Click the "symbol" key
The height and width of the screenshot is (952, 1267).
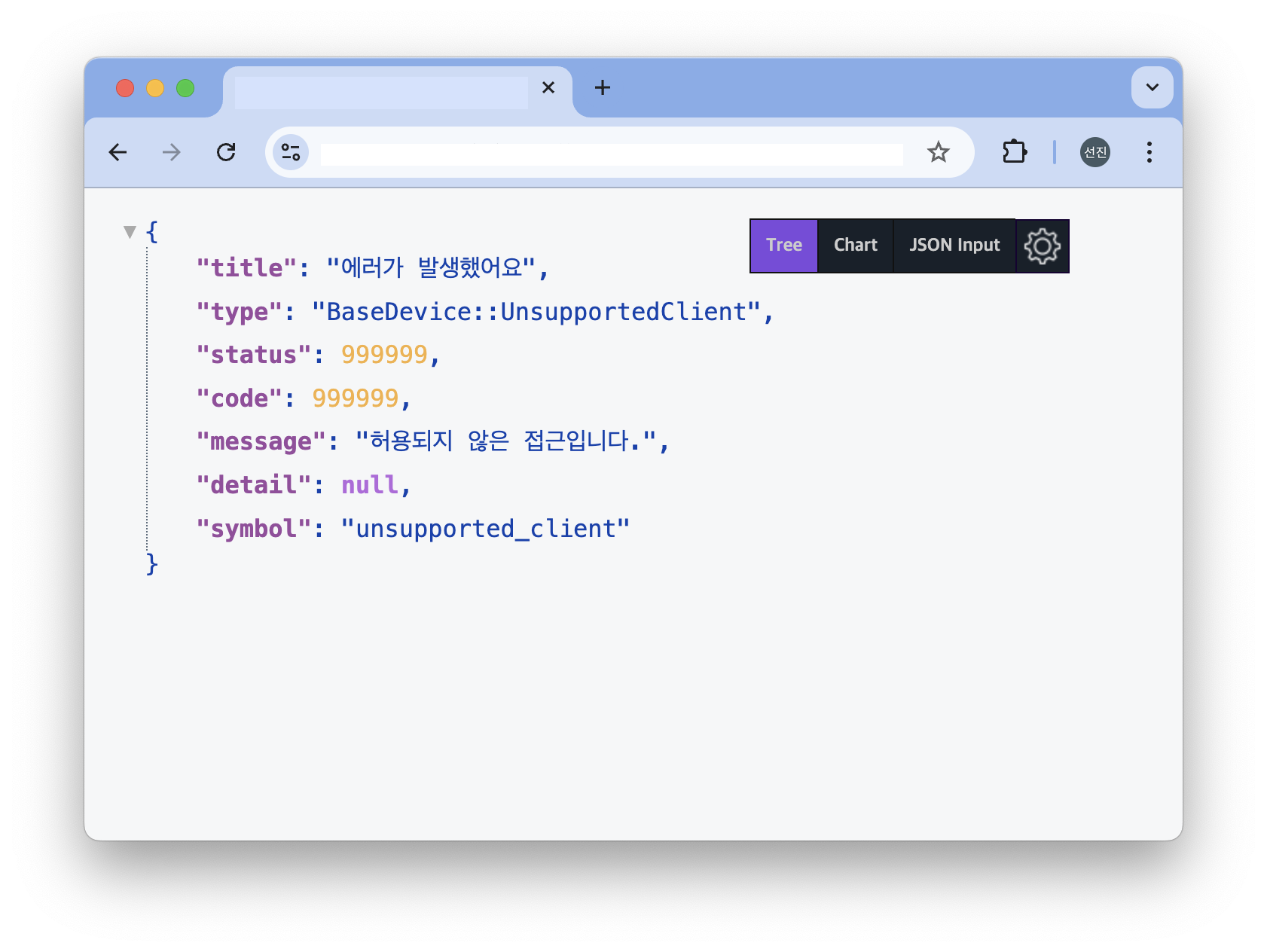coord(254,529)
